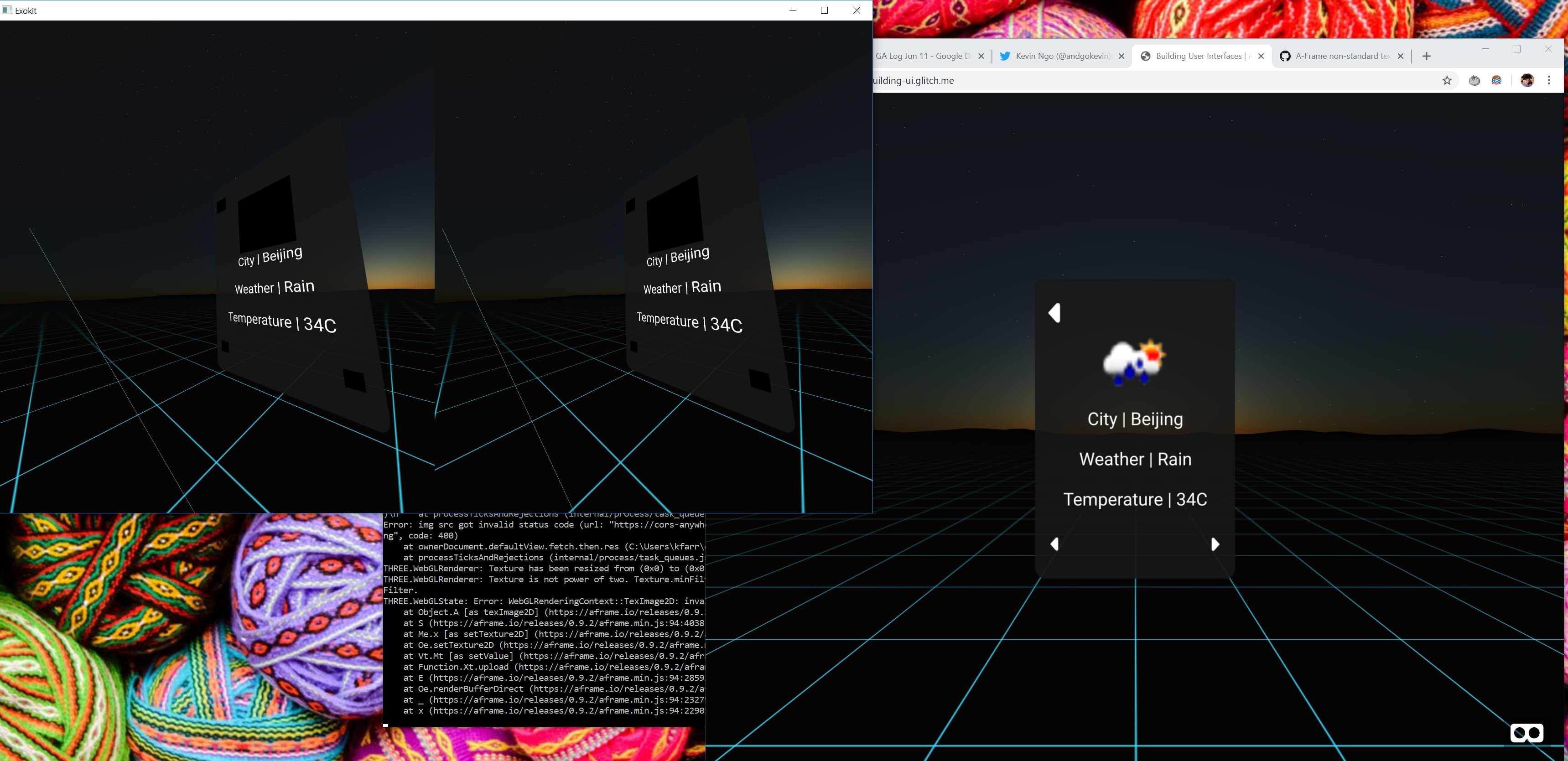Screen dimensions: 1568x761
Task: Bookmark this page with the star icon
Action: pyautogui.click(x=1447, y=80)
